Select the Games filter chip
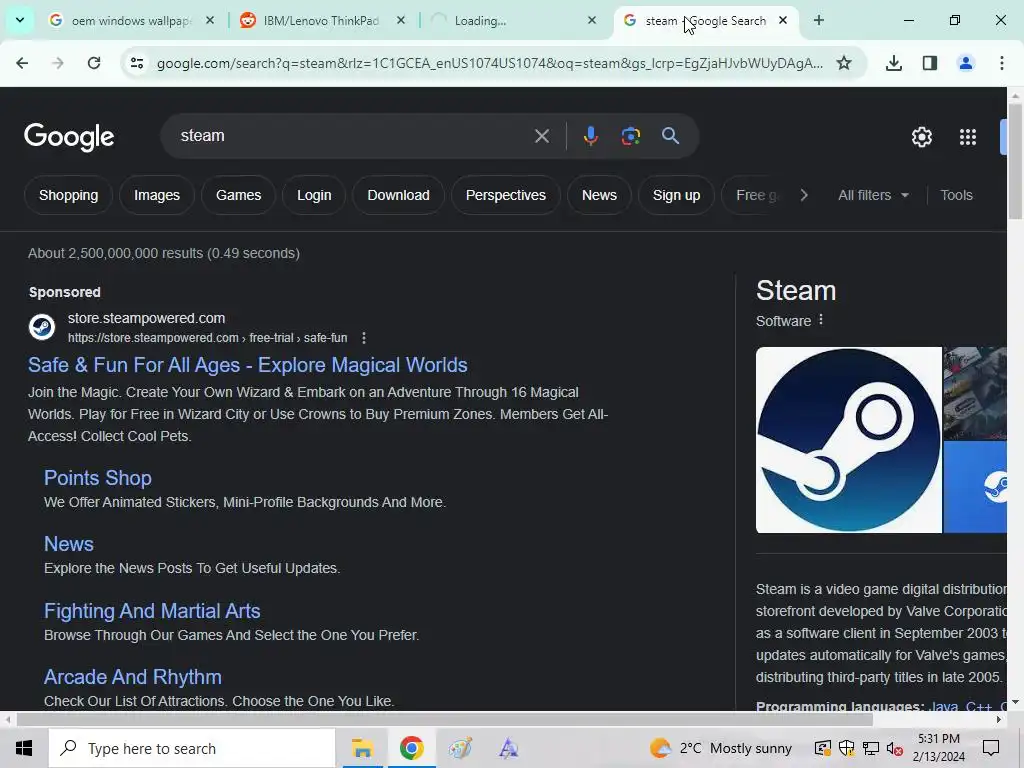 point(238,195)
